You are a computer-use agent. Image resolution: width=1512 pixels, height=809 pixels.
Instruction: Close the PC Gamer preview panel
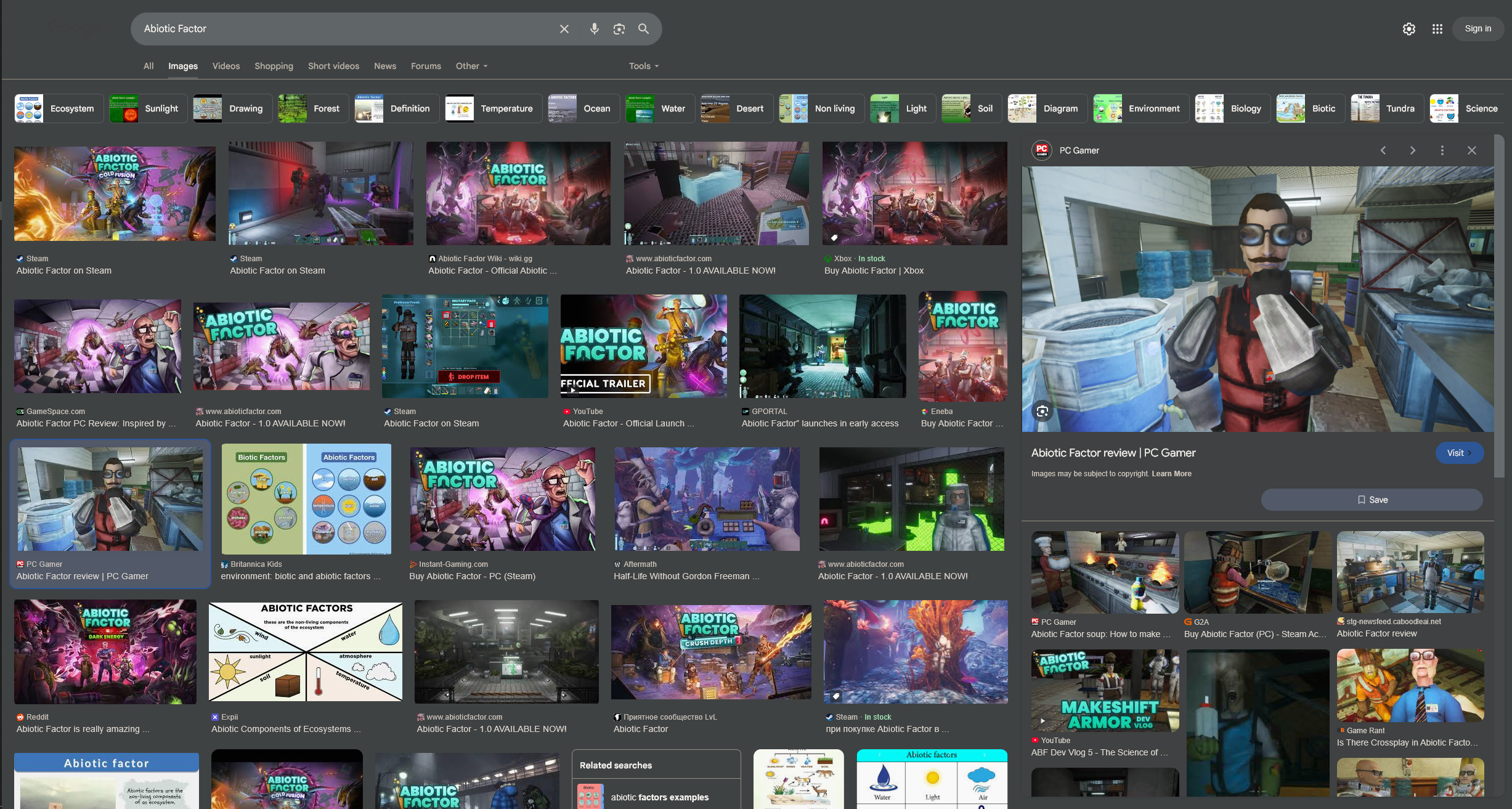coord(1471,150)
